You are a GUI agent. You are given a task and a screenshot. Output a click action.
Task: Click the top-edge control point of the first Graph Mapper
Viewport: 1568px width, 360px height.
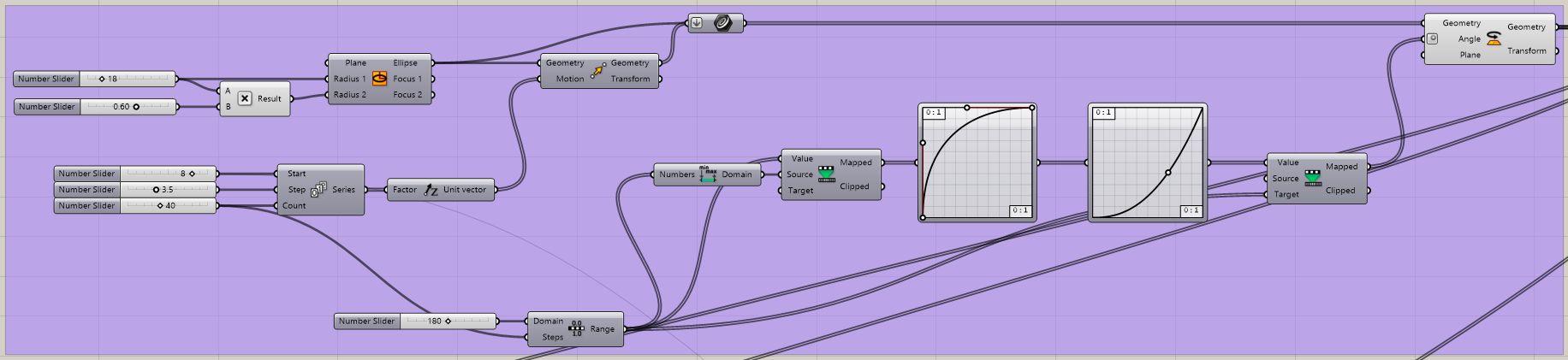tap(967, 108)
